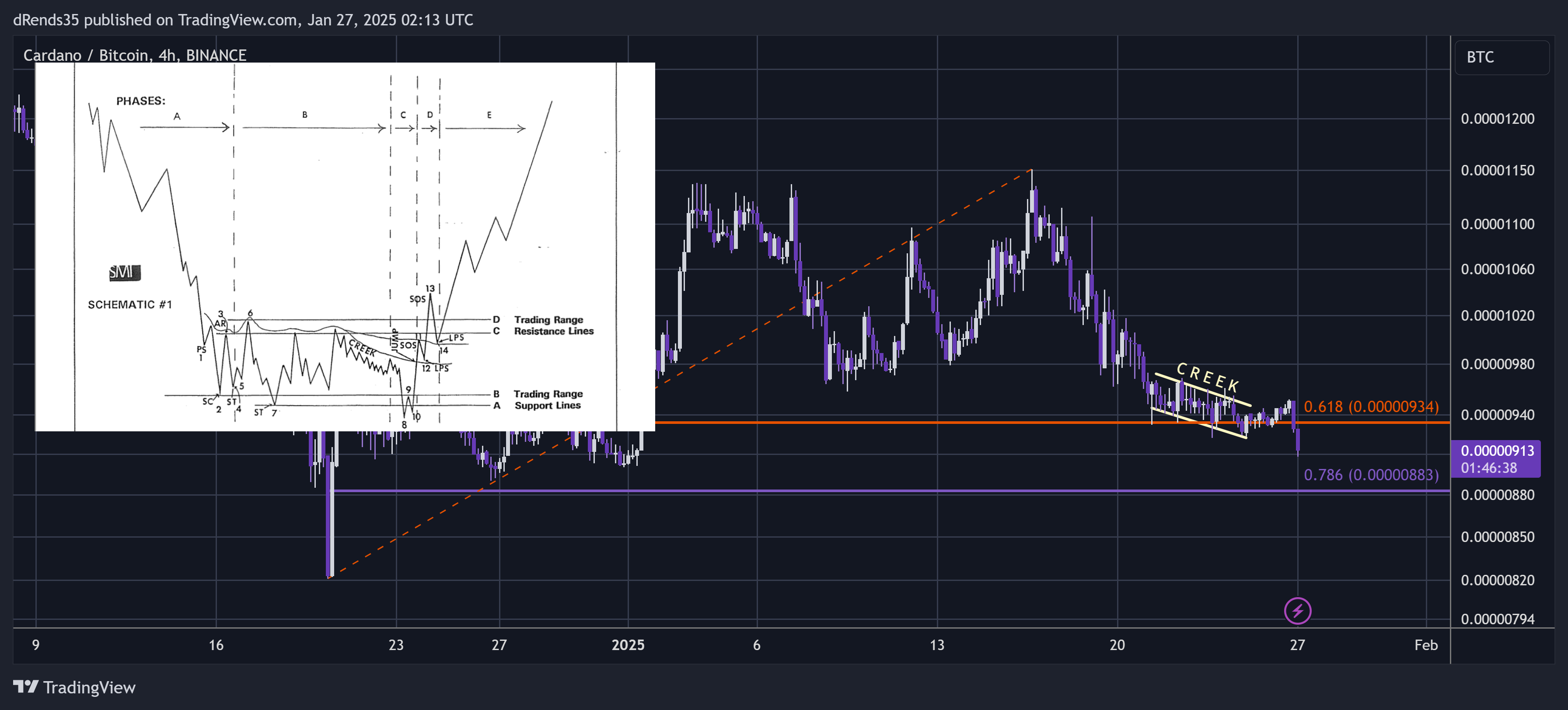This screenshot has width=1568, height=710.
Task: Click the current price tag 0.00000913
Action: pyautogui.click(x=1495, y=458)
